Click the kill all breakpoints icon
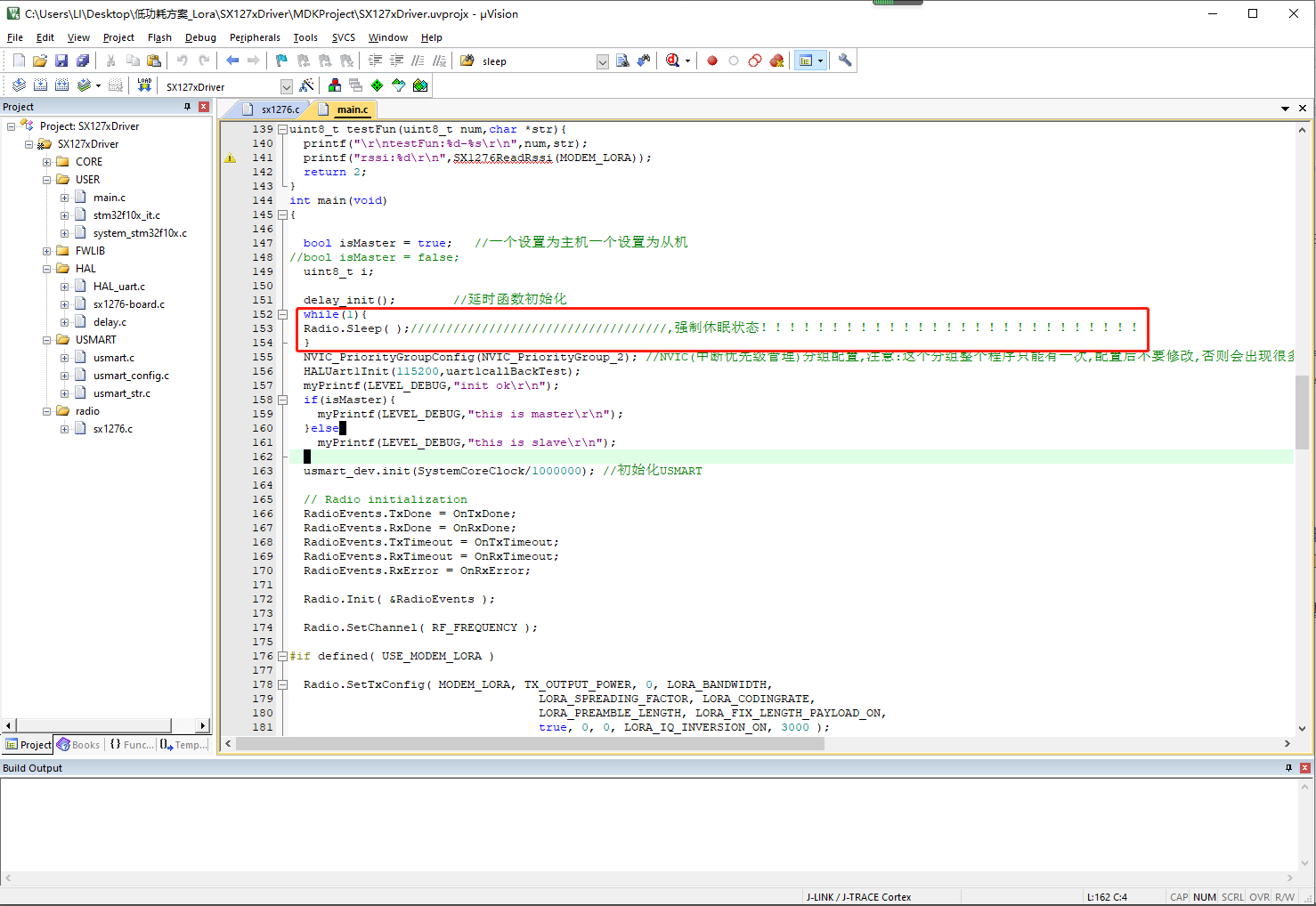 tap(776, 61)
